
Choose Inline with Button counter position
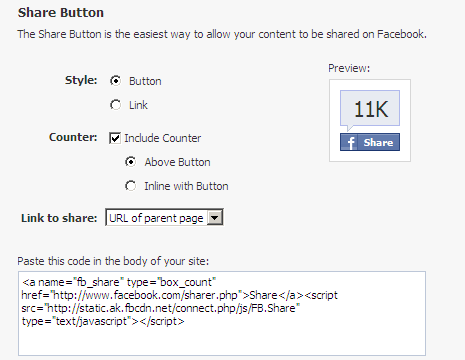coord(130,186)
